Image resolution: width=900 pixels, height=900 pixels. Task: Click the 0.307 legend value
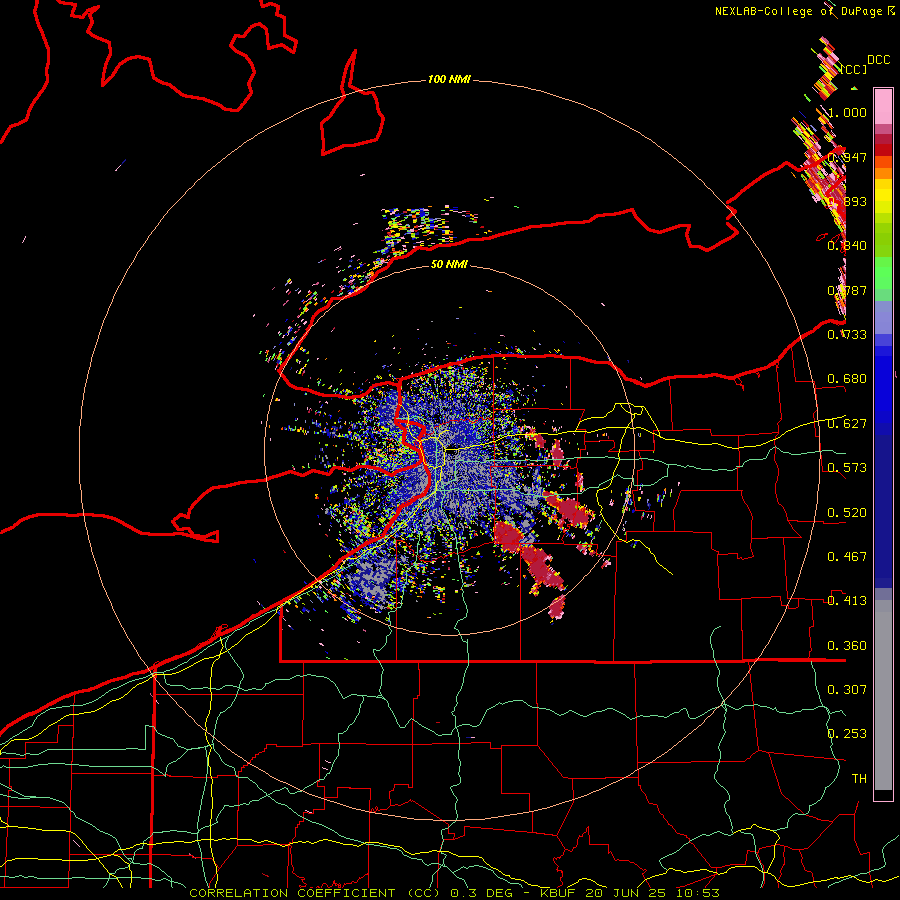[847, 690]
